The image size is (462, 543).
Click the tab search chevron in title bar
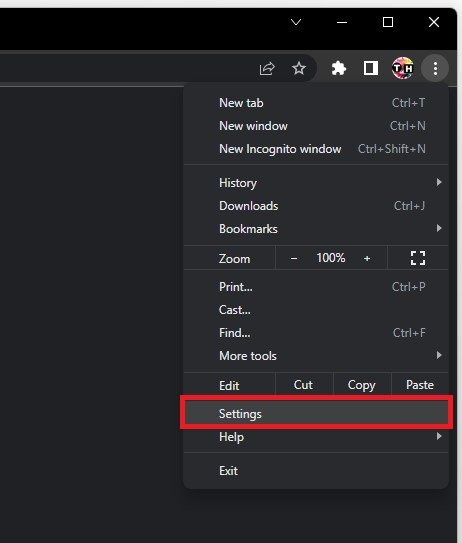(296, 23)
